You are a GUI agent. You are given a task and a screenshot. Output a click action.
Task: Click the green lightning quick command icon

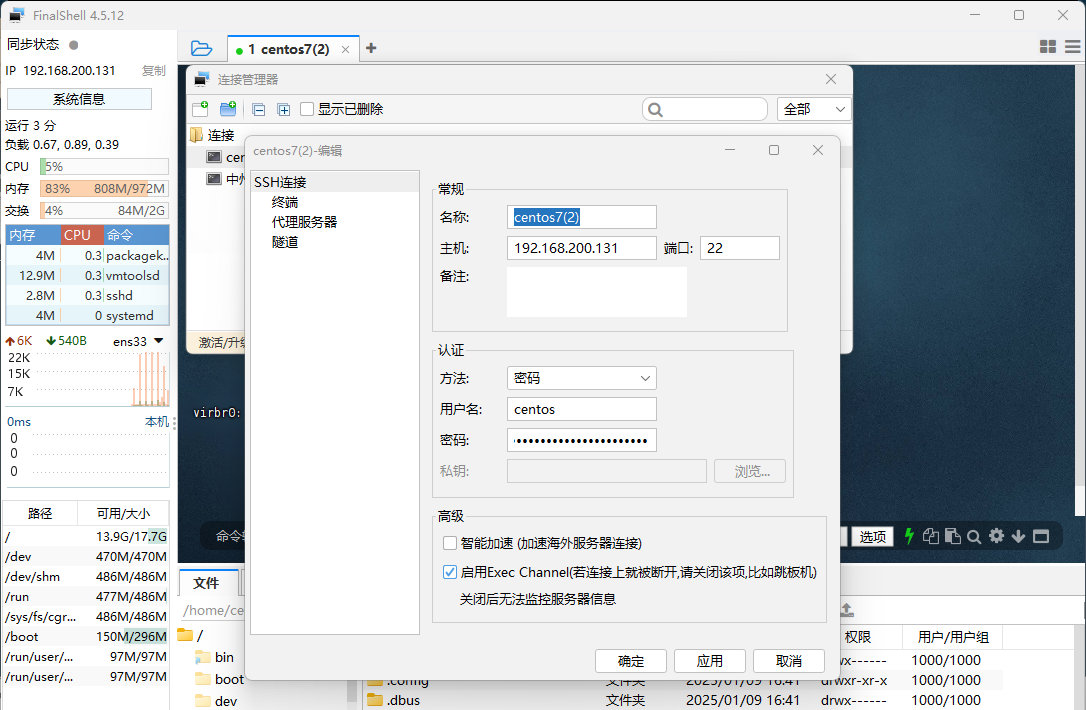pos(909,536)
